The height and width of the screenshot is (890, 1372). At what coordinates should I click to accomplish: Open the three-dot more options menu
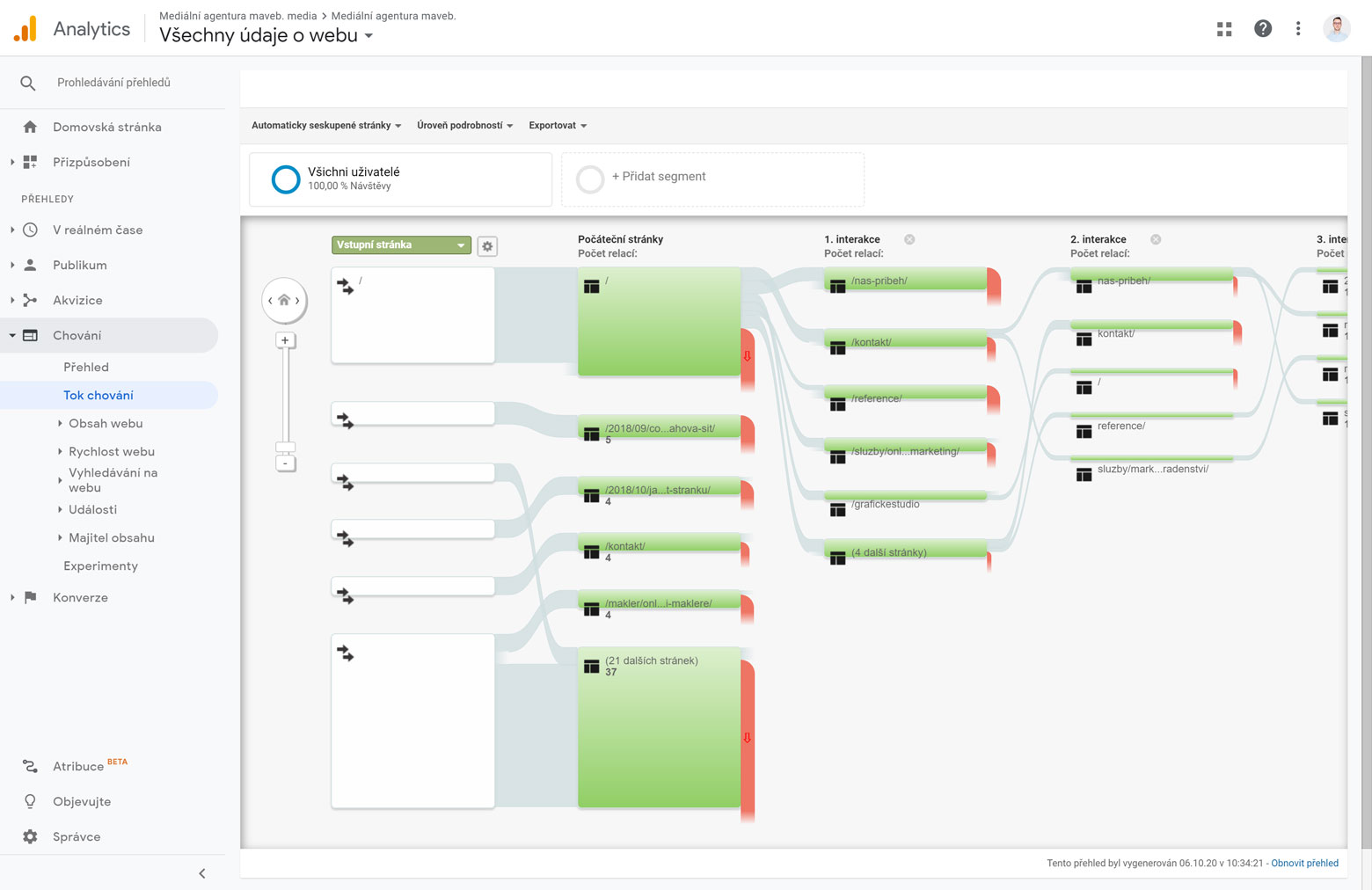pyautogui.click(x=1298, y=29)
